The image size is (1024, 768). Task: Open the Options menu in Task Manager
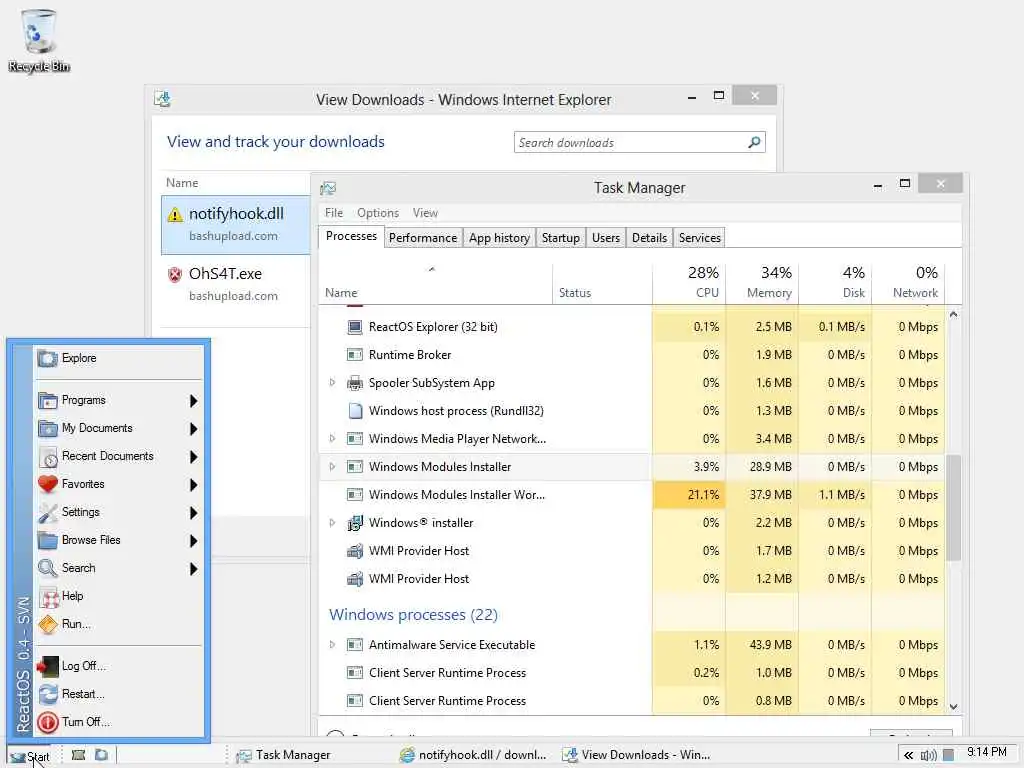point(377,213)
